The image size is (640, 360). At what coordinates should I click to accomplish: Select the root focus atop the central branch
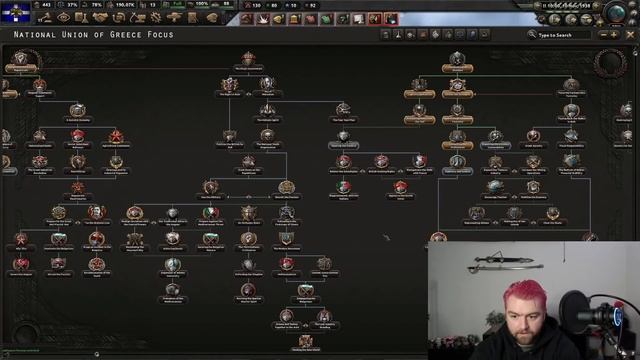(249, 61)
